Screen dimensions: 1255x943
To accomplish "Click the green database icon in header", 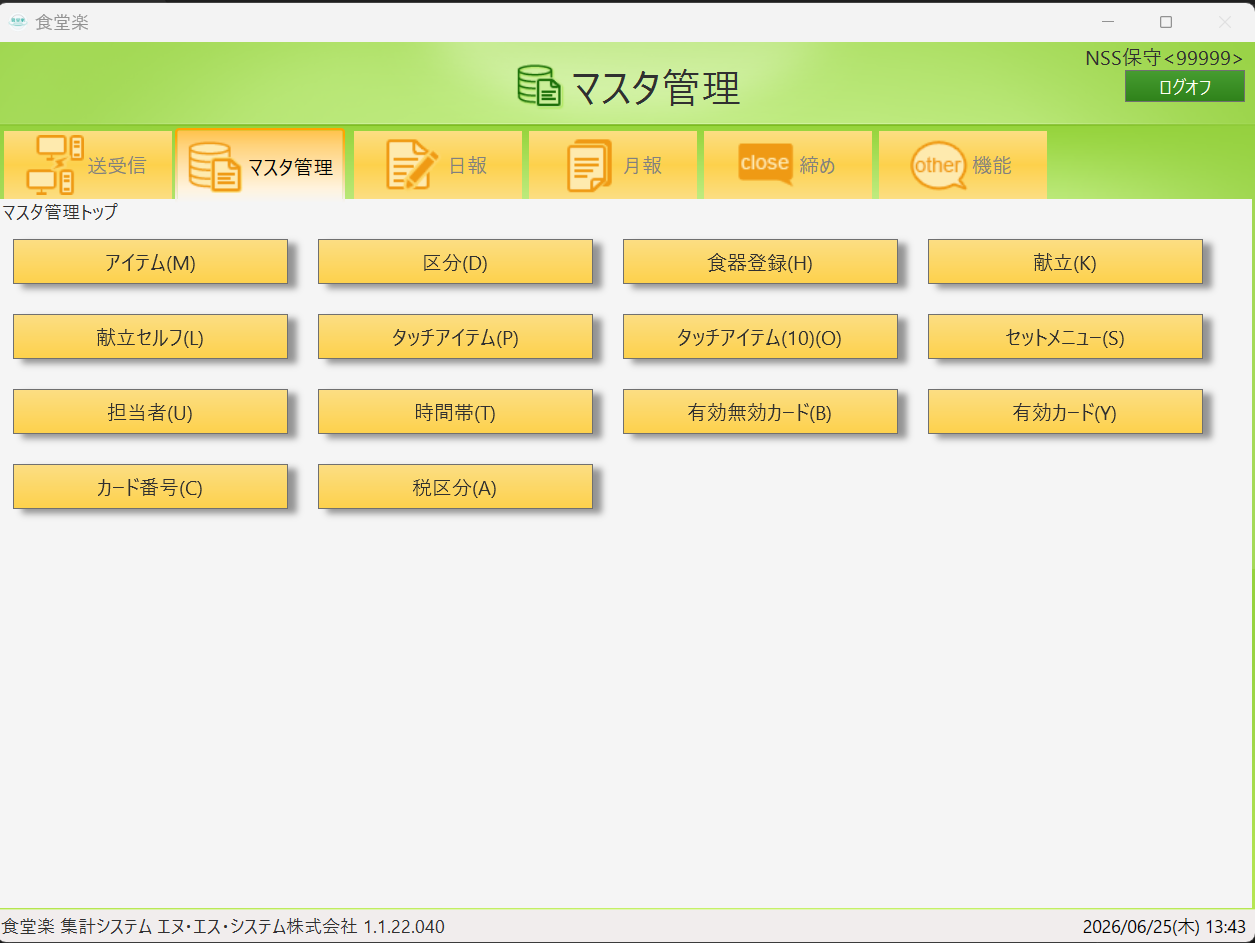I will [x=539, y=86].
